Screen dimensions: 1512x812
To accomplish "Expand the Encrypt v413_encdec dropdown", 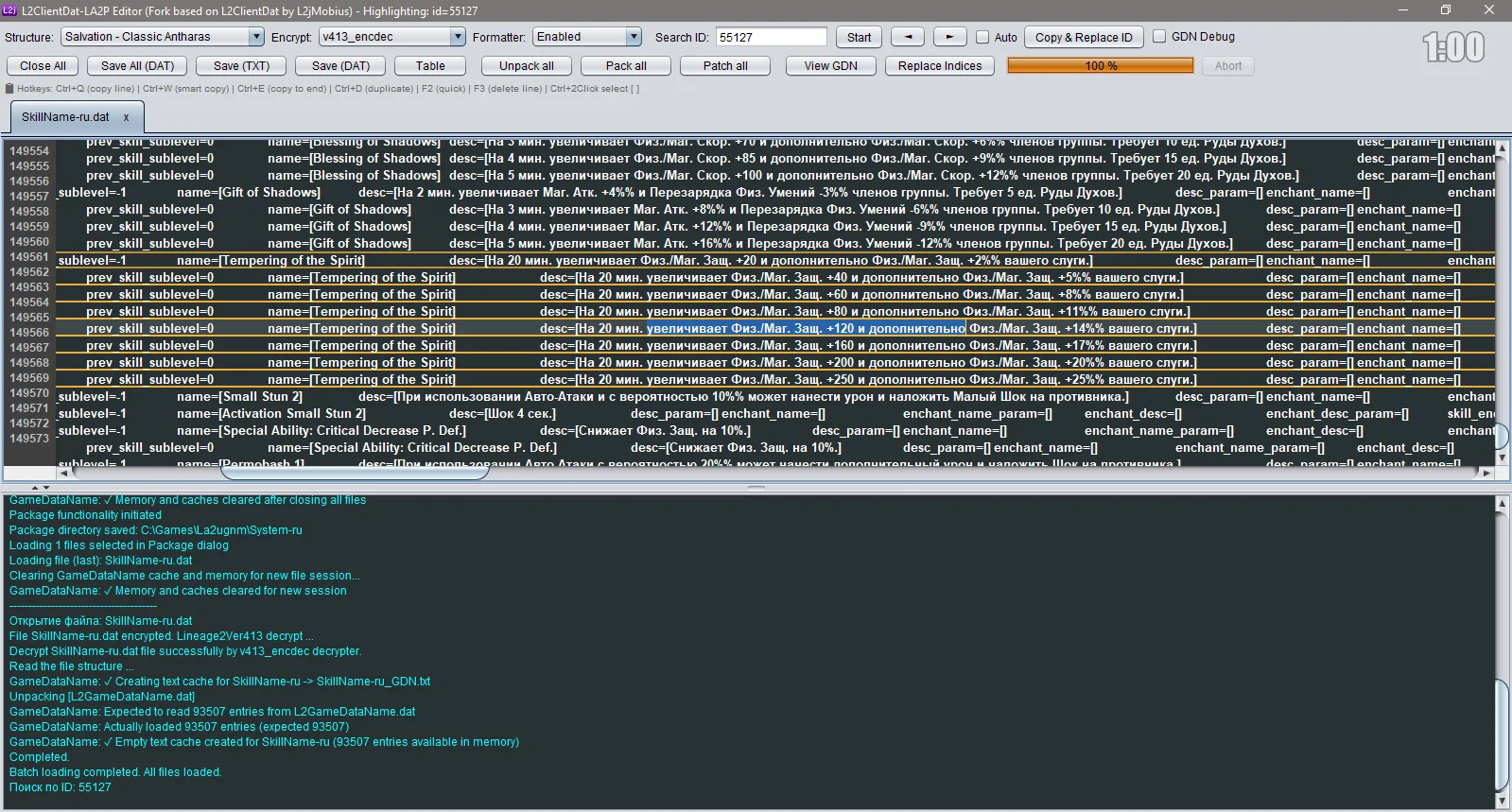I will [x=391, y=37].
